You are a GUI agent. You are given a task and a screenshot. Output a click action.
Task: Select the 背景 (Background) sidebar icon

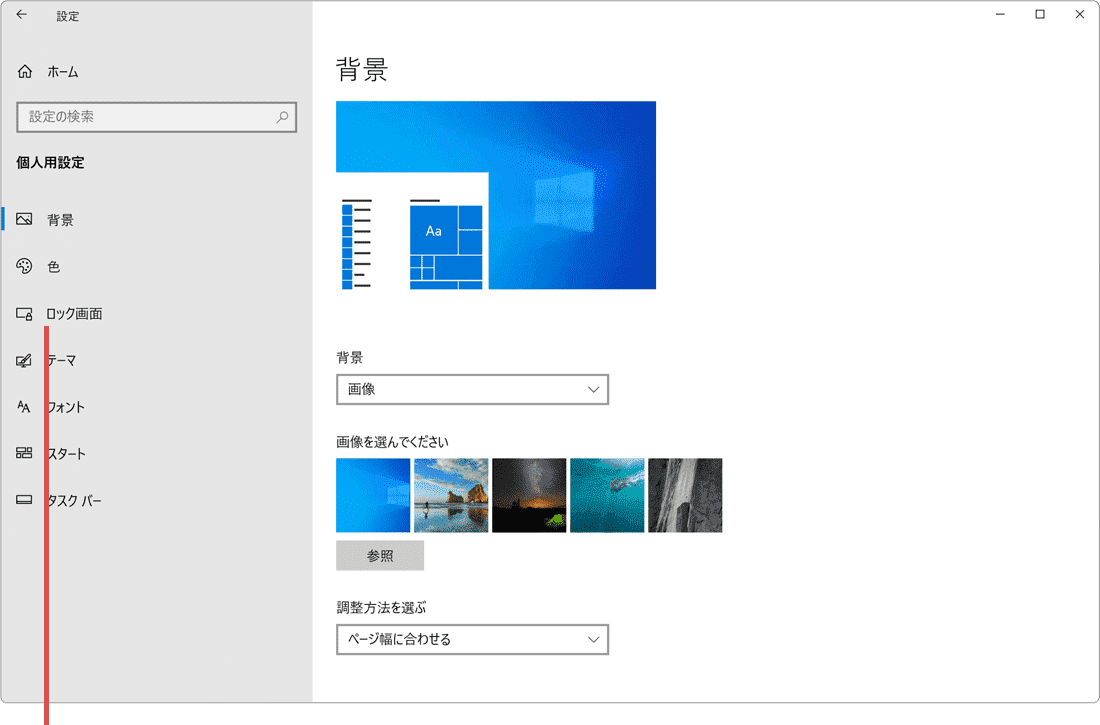click(x=24, y=220)
